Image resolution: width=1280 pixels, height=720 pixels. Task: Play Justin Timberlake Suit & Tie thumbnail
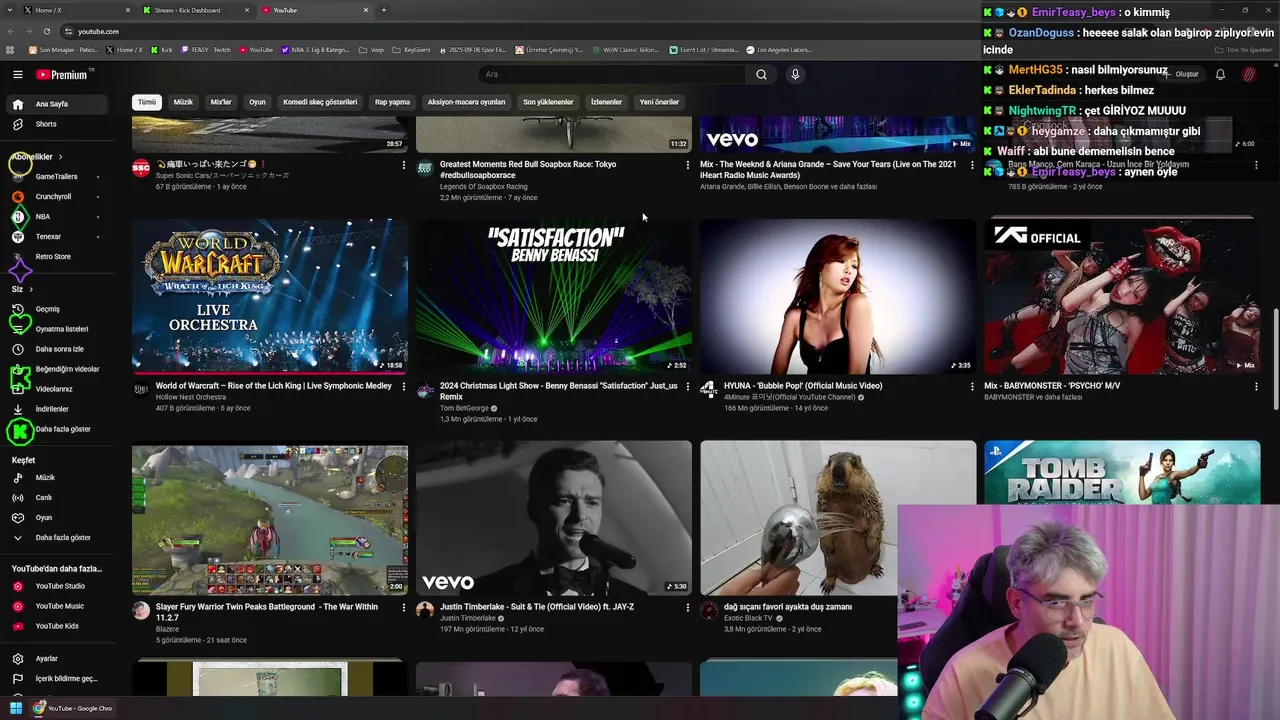point(554,518)
